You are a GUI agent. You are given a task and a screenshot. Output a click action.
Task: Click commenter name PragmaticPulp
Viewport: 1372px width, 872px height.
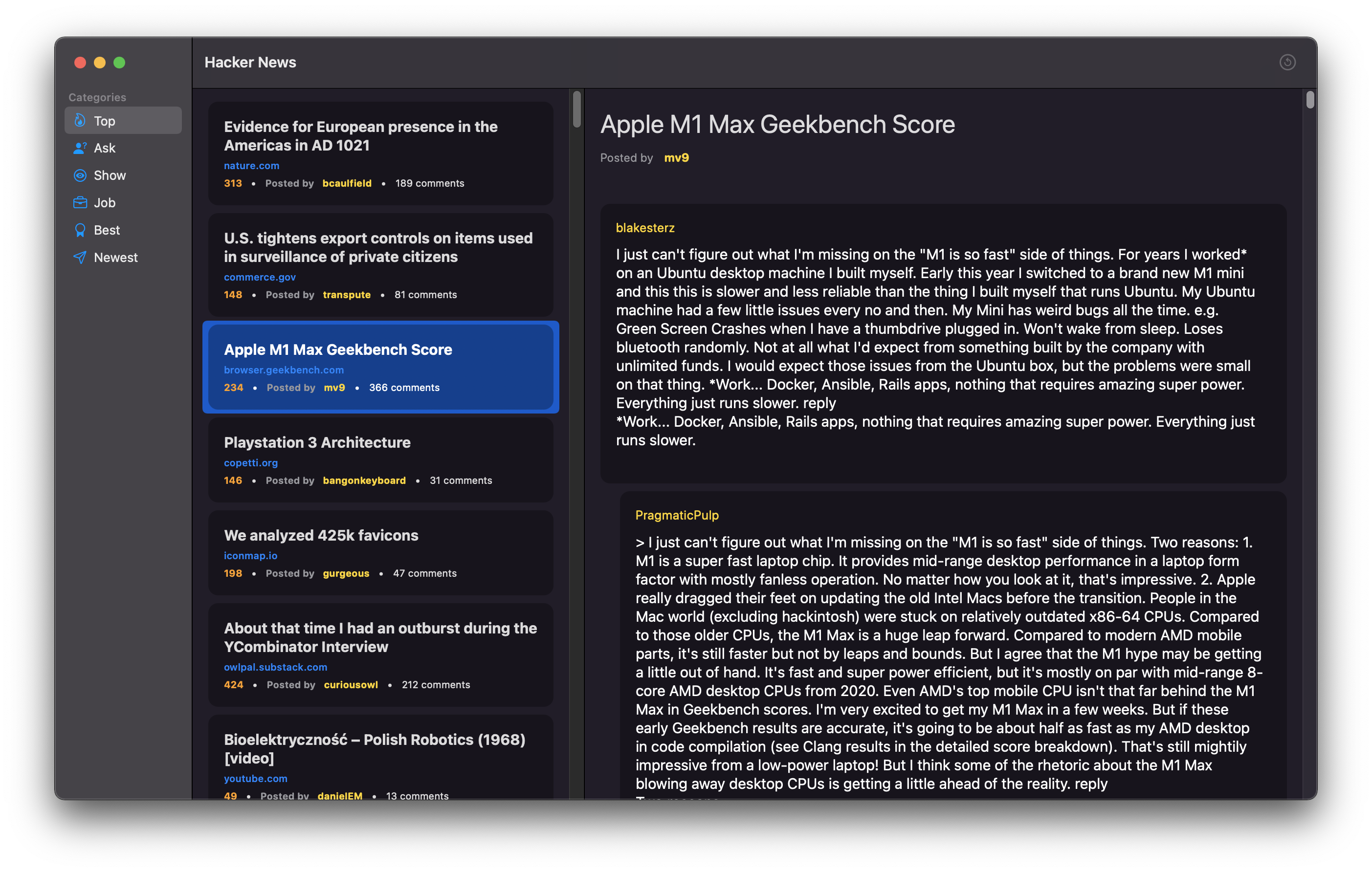[677, 516]
